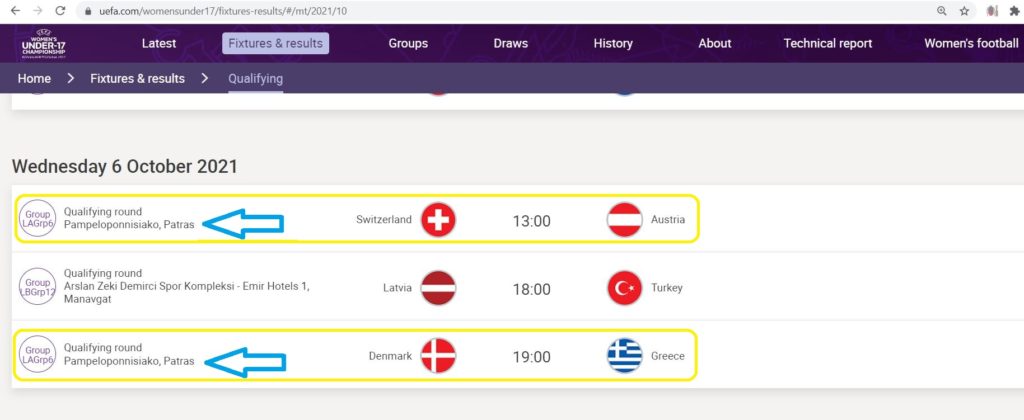Open the Groups menu item
Screen dimensions: 1024x420
[x=408, y=44]
